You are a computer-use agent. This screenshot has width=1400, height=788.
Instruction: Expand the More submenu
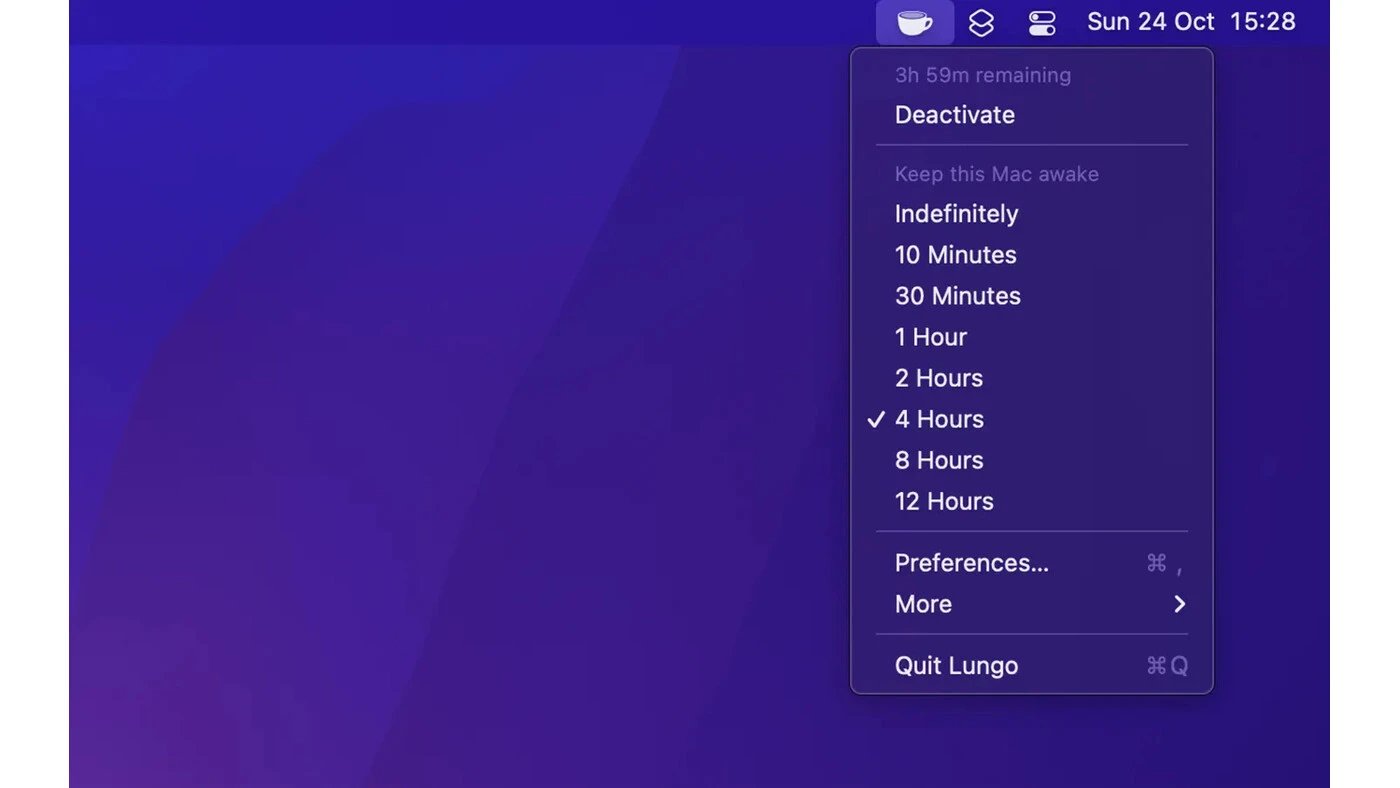[1032, 604]
